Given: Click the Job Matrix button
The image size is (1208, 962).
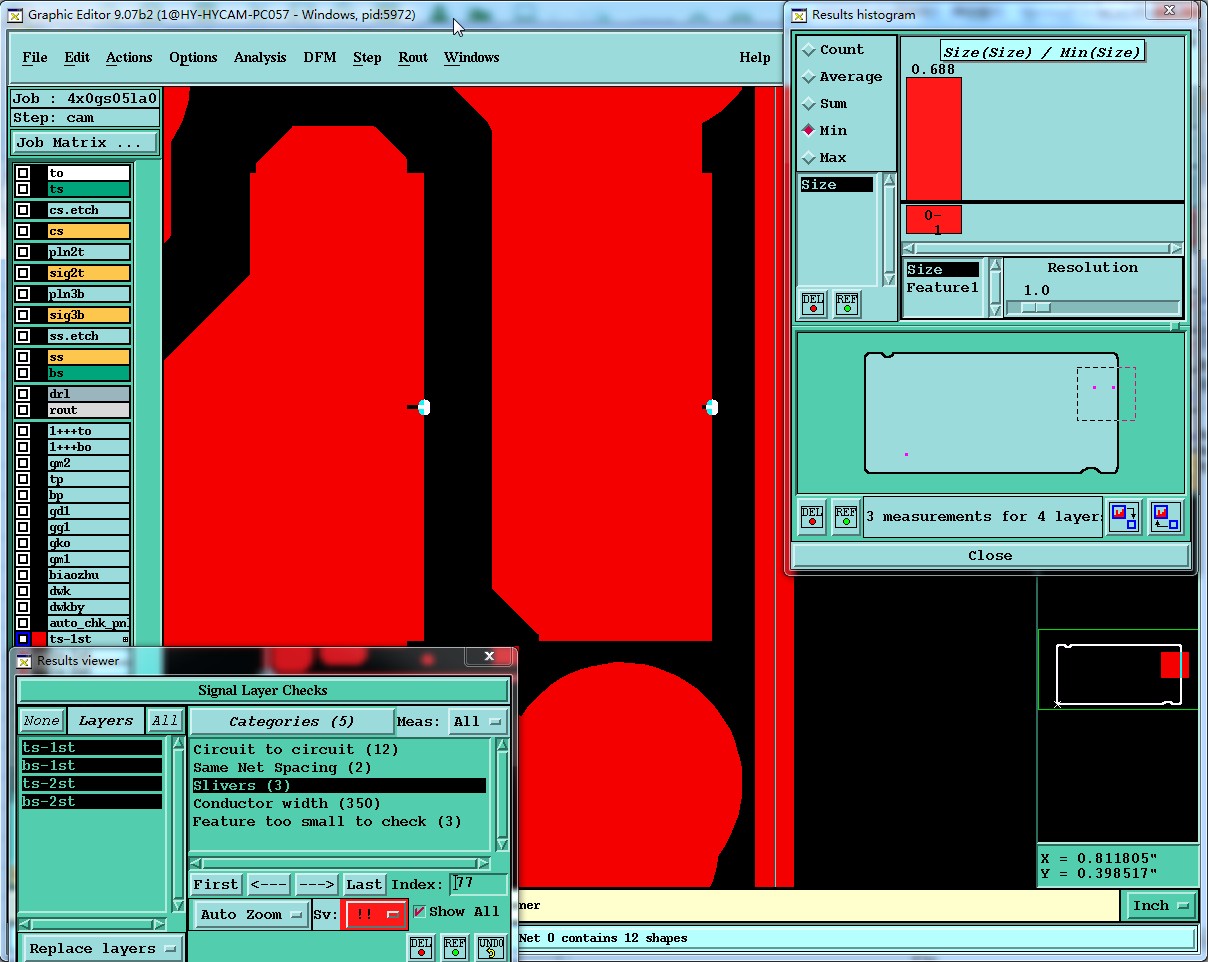Looking at the screenshot, I should 85,142.
